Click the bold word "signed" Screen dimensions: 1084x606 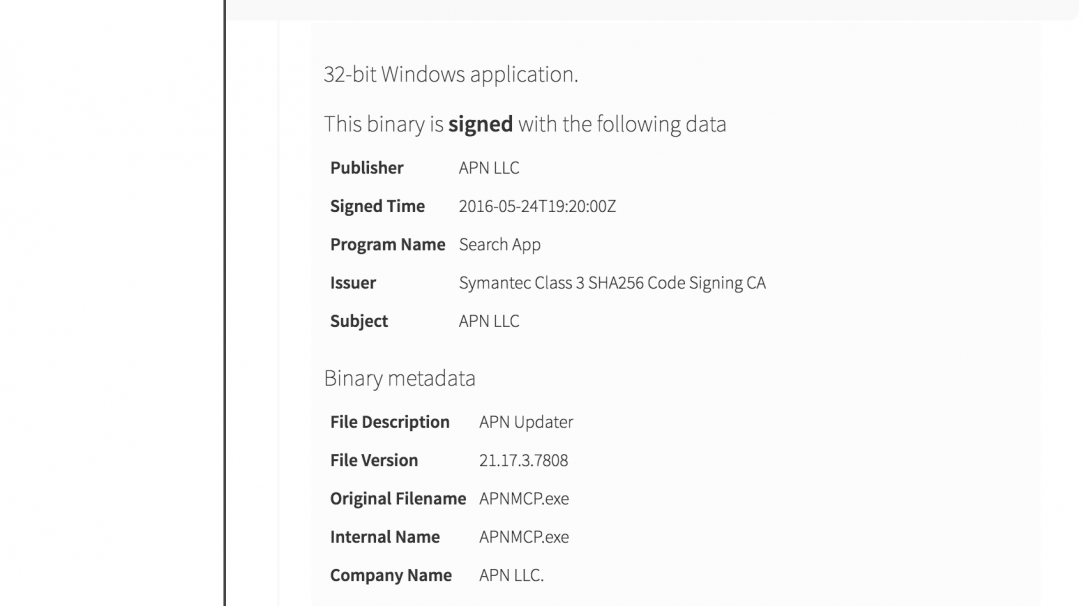[480, 125]
